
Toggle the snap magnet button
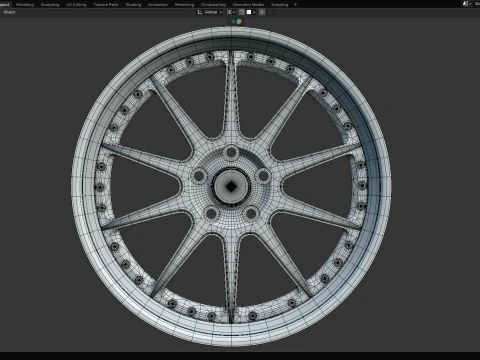point(242,12)
